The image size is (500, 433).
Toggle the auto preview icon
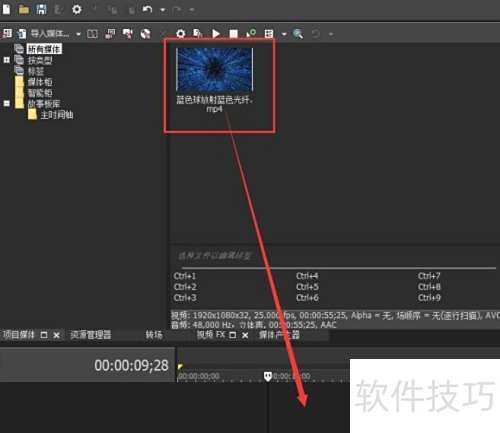point(251,33)
